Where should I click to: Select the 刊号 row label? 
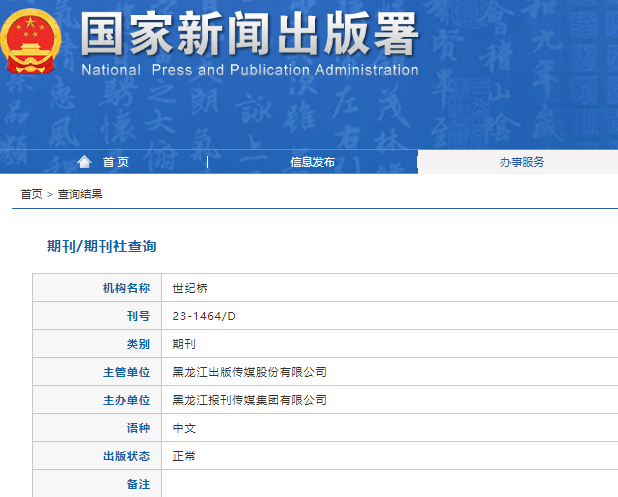click(138, 316)
